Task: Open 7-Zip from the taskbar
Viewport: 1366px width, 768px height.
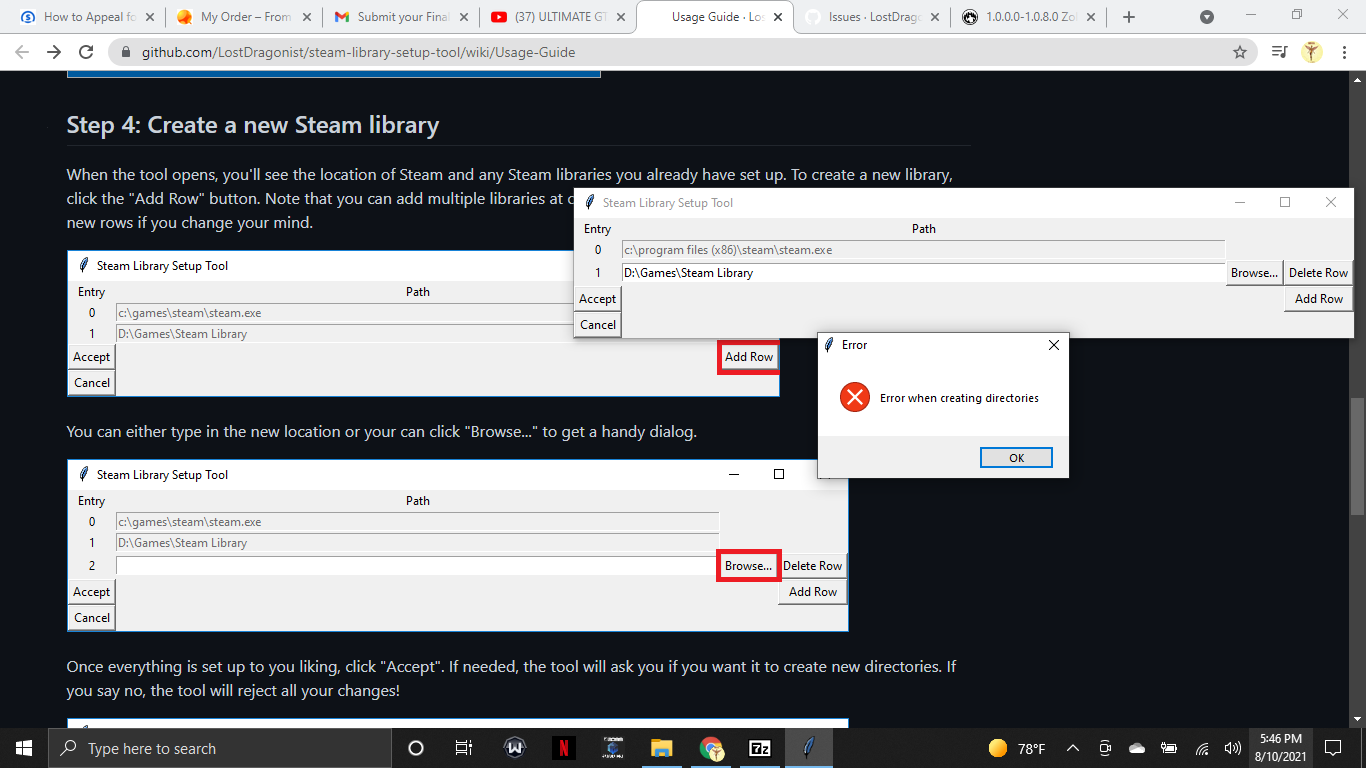Action: pyautogui.click(x=759, y=747)
